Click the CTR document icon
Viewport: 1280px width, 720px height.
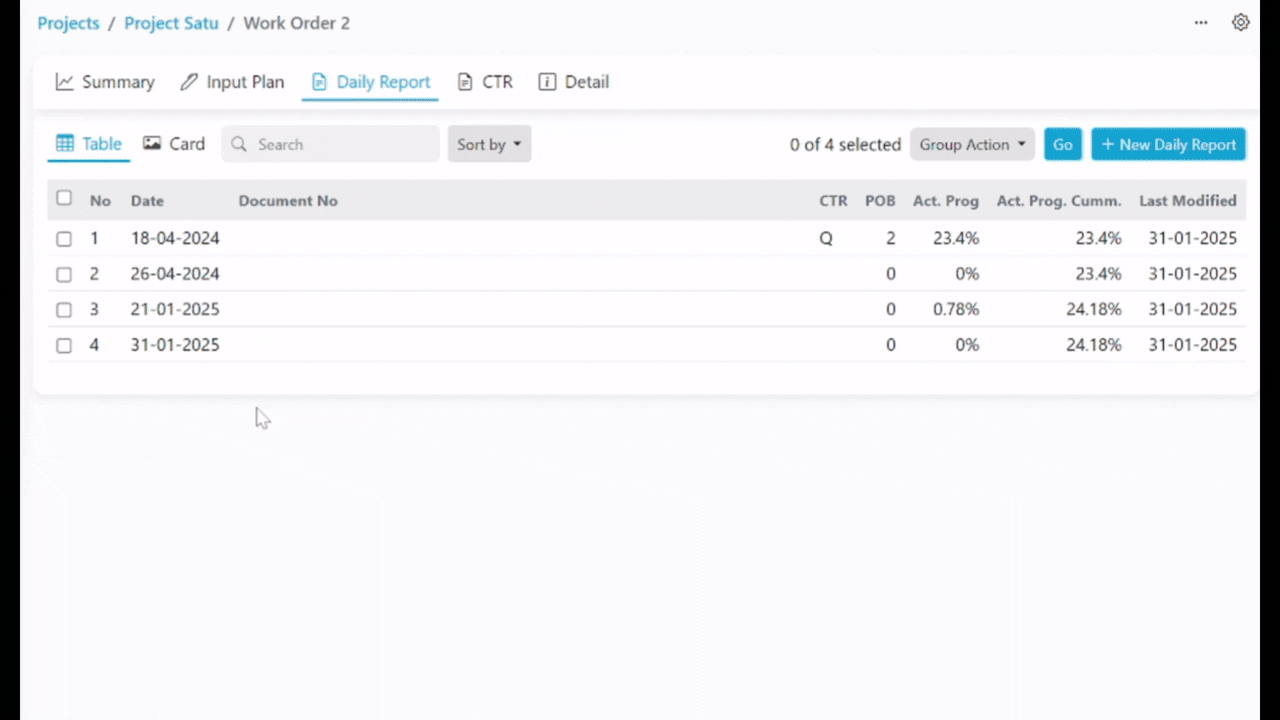465,82
